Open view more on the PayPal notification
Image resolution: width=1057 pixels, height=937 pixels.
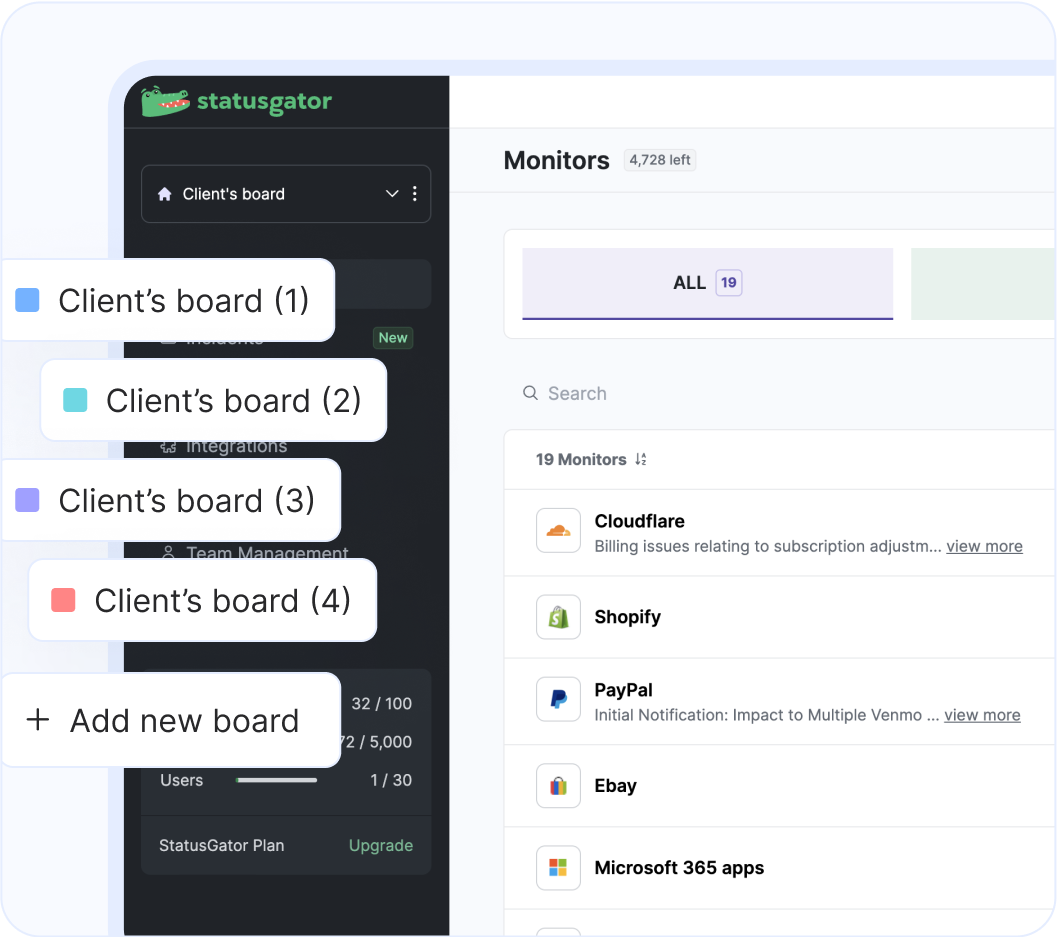[982, 715]
